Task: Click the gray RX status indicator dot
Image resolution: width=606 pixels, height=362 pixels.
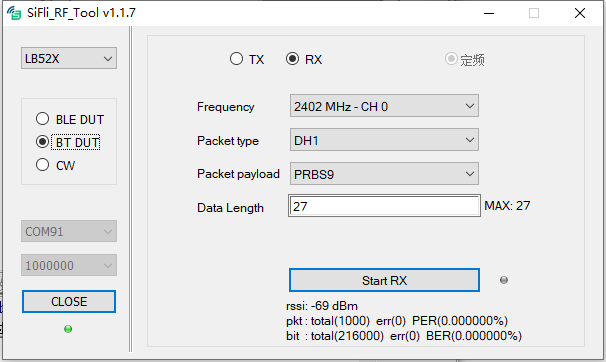Action: [x=504, y=280]
